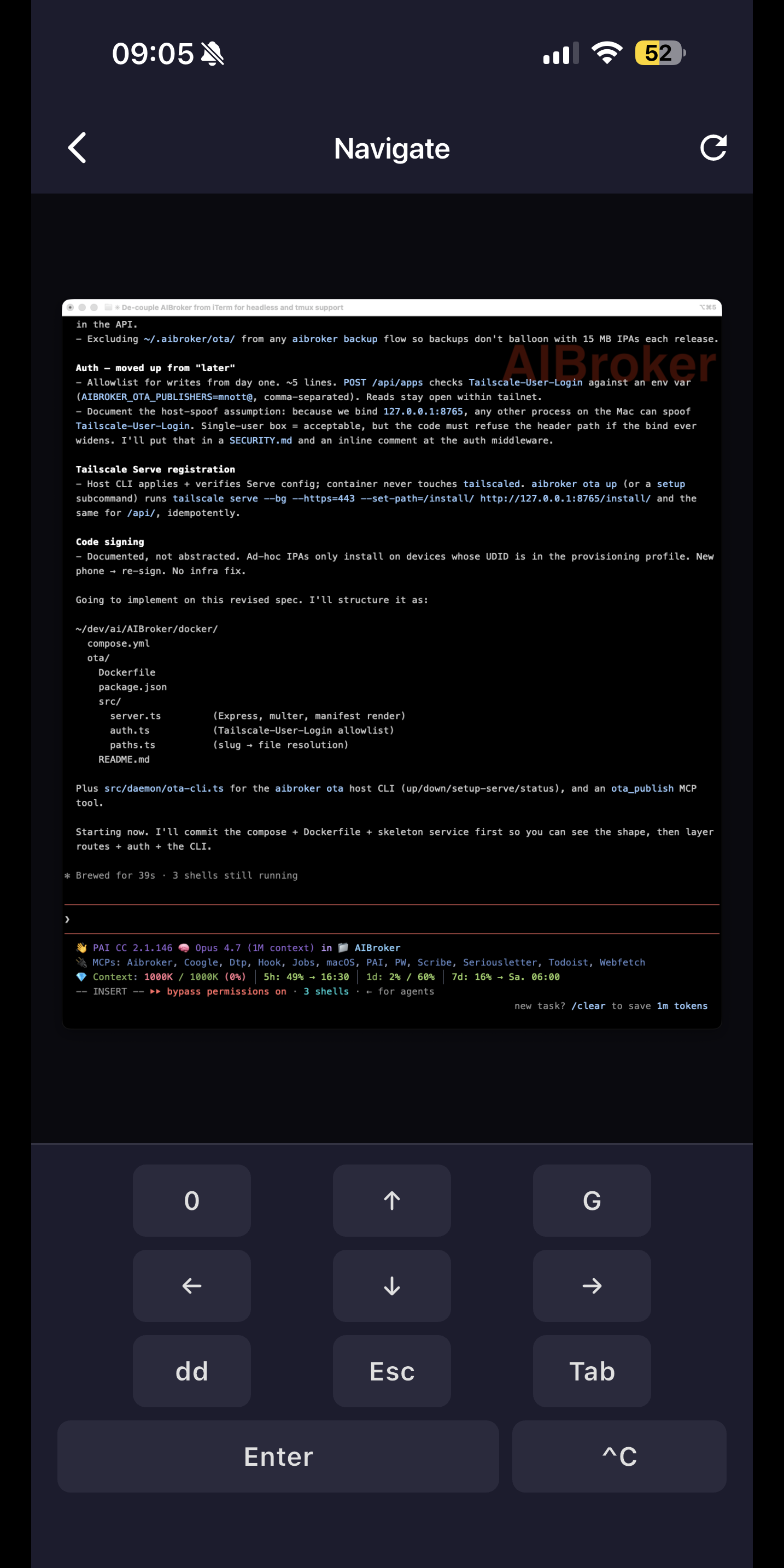Screen dimensions: 784x1568
Task: Click the '7d: 16% → Sa. 06:00' usage value
Action: [x=505, y=977]
